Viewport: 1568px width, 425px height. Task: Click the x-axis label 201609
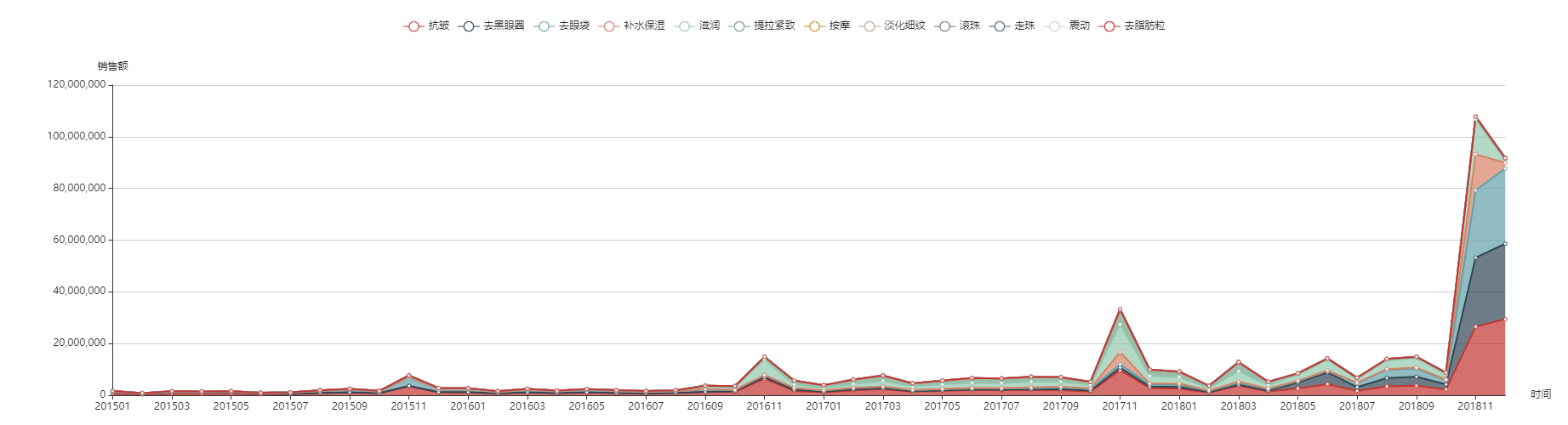pos(705,406)
